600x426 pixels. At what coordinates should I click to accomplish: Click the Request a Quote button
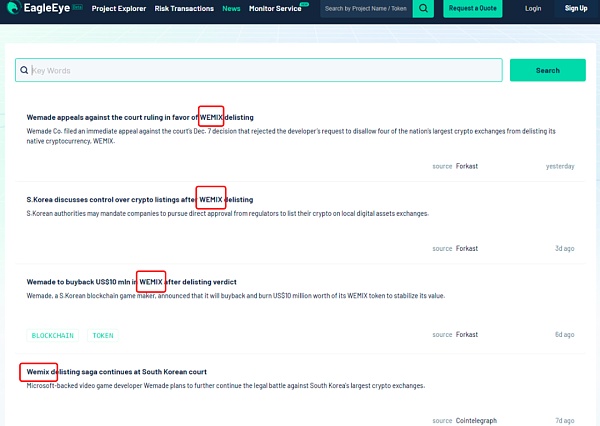click(473, 8)
